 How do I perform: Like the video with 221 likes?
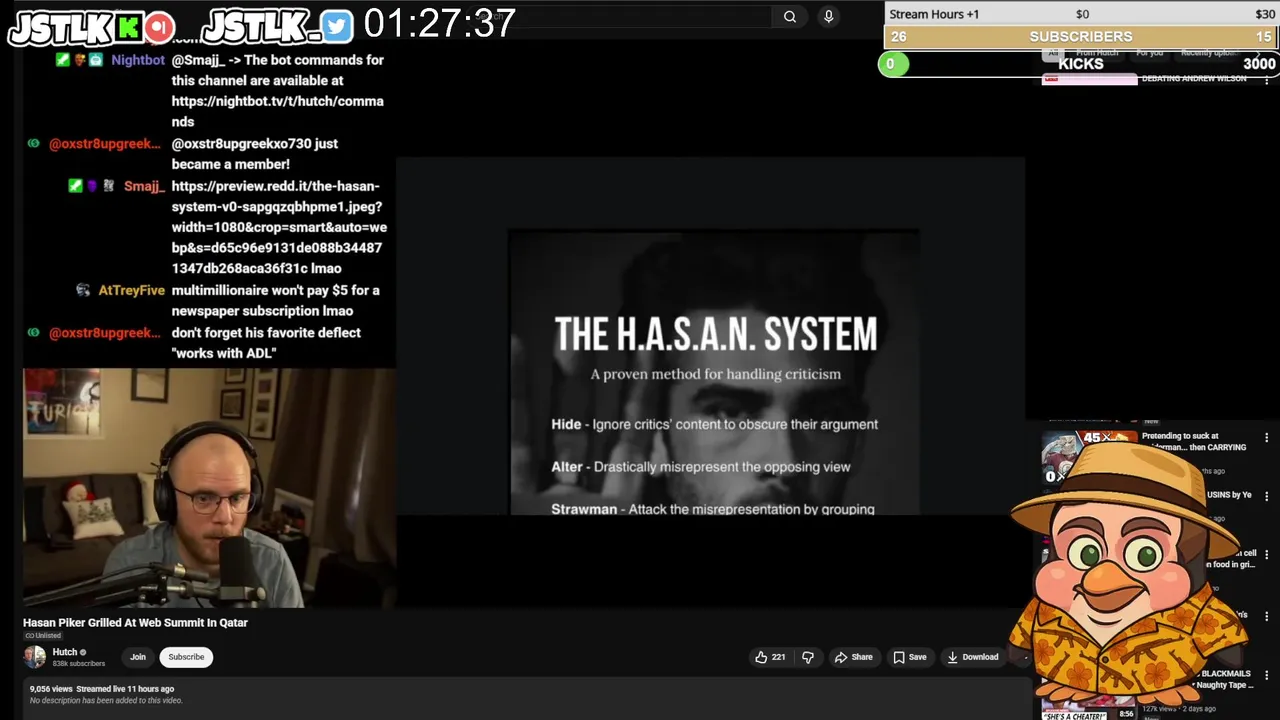click(x=770, y=657)
